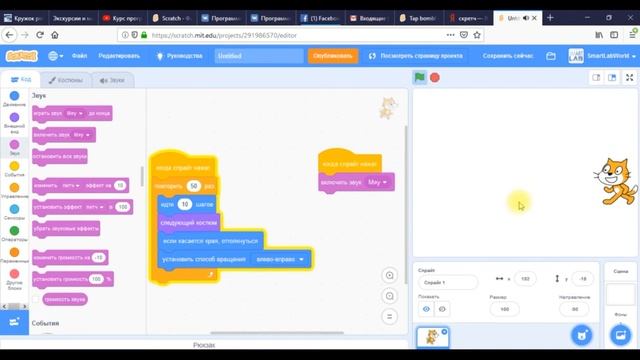640x360 pixels.
Task: Open the Sensing blocks category
Action: click(x=14, y=212)
